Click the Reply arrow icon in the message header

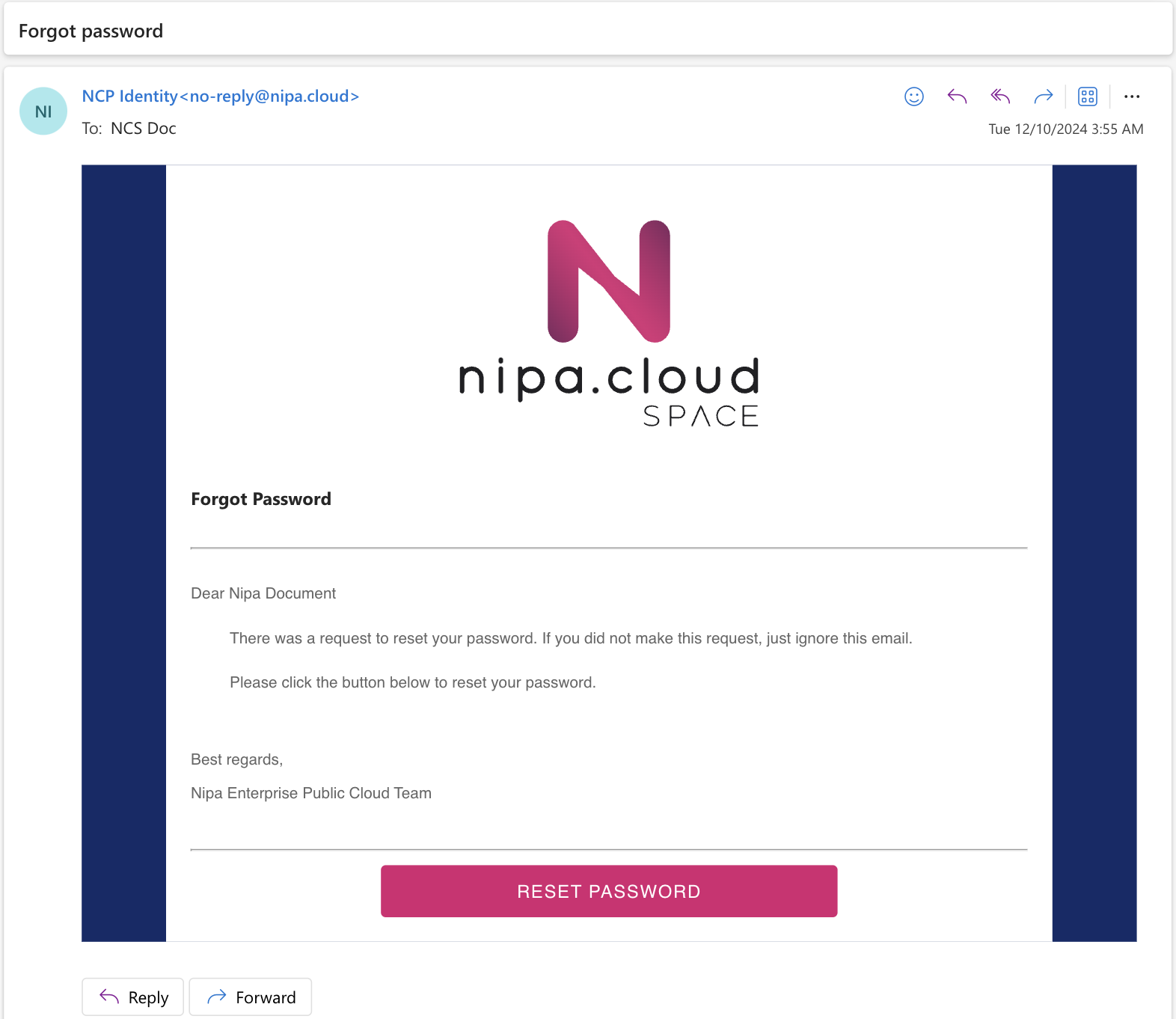(957, 97)
